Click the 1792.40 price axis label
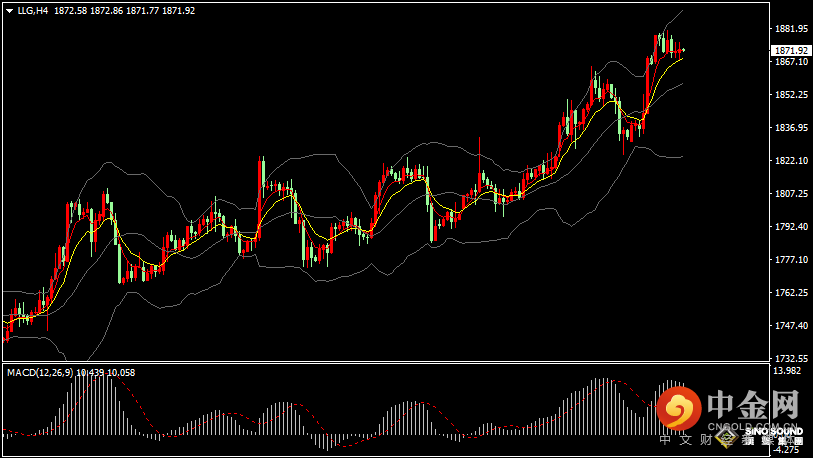Screen dimensions: 813x458 [x=790, y=227]
